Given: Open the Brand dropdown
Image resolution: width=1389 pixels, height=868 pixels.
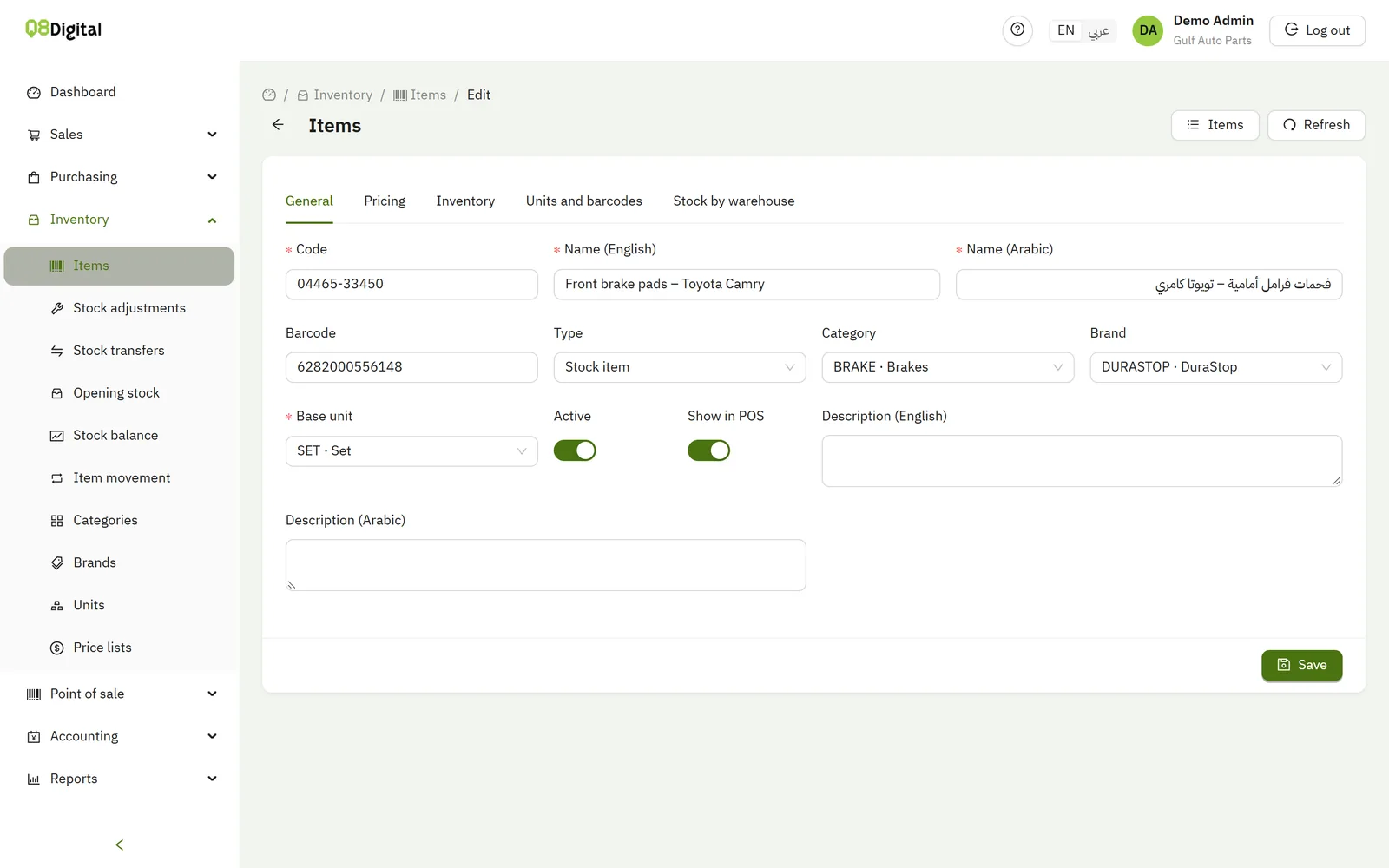Looking at the screenshot, I should [1216, 367].
